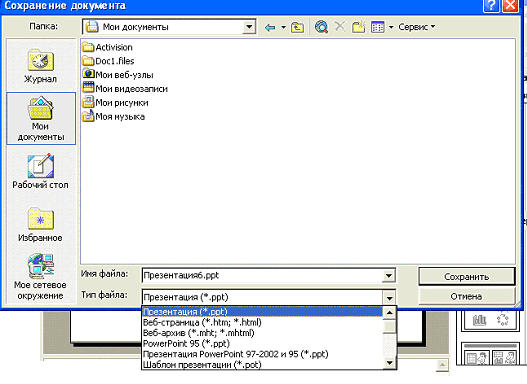The image size is (527, 384).
Task: Go up one folder level
Action: [x=297, y=27]
